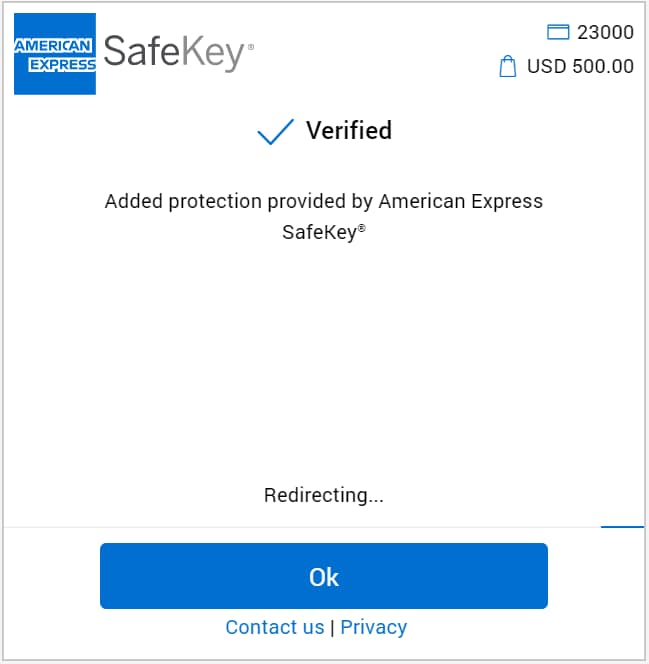Screen dimensions: 649x664
Task: Click the blue verified checkmark icon
Action: (275, 132)
